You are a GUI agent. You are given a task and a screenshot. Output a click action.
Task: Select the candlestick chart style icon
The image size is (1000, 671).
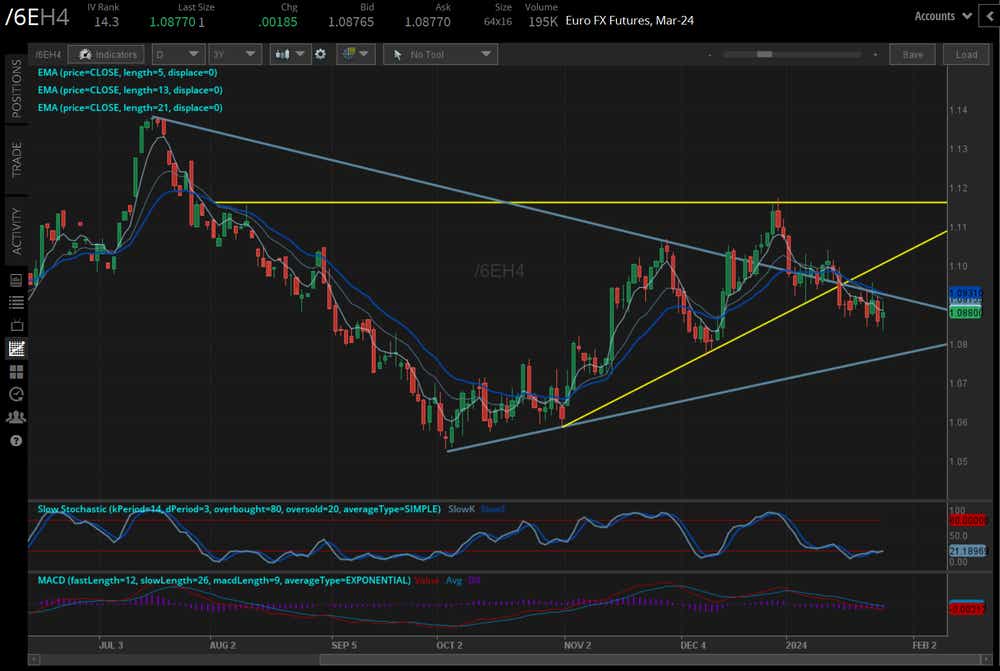point(285,54)
